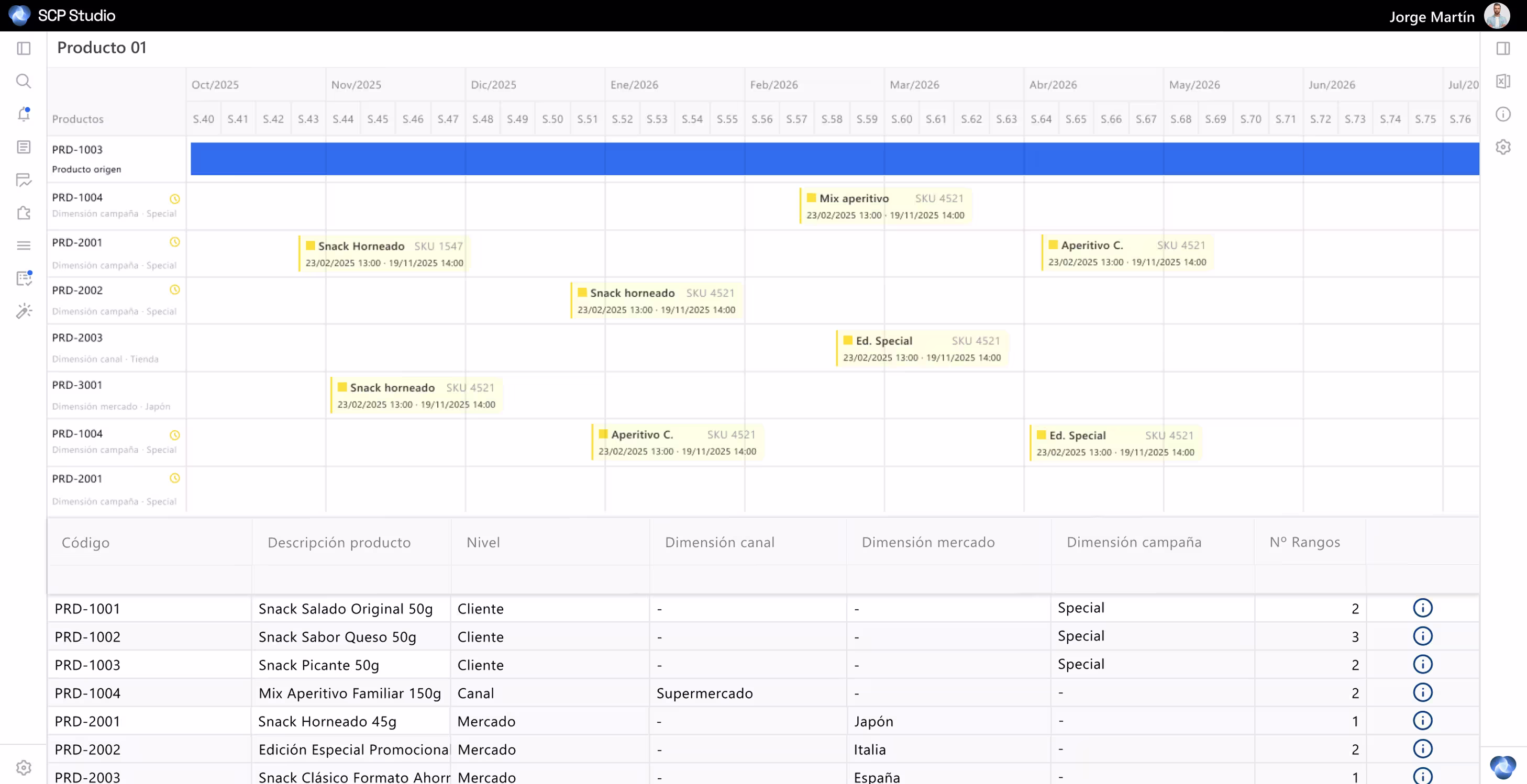Select the blue PRD-1003 timeline bar
1527x784 pixels.
click(x=834, y=158)
